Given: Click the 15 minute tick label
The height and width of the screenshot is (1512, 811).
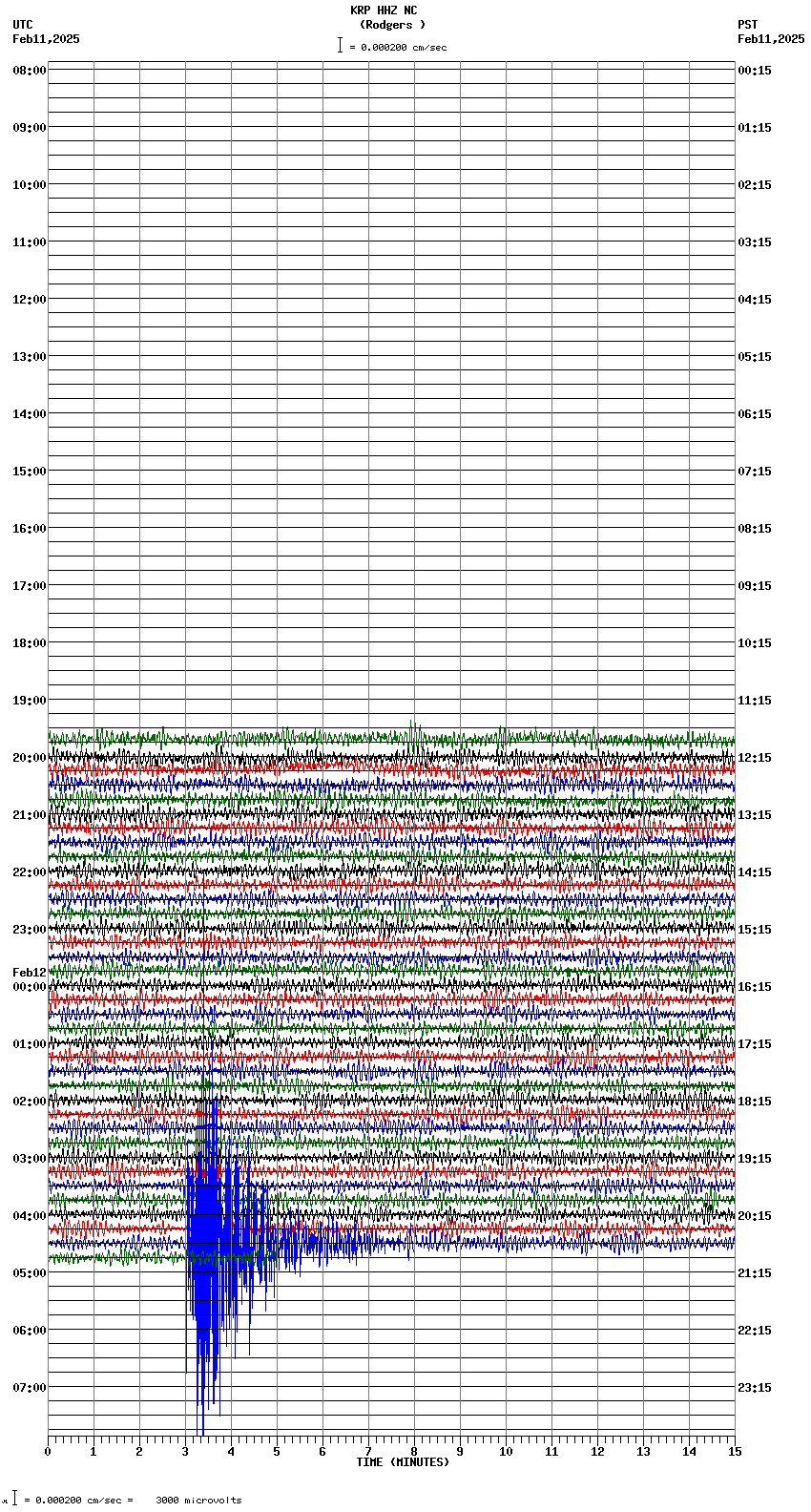Looking at the screenshot, I should coord(735,1452).
